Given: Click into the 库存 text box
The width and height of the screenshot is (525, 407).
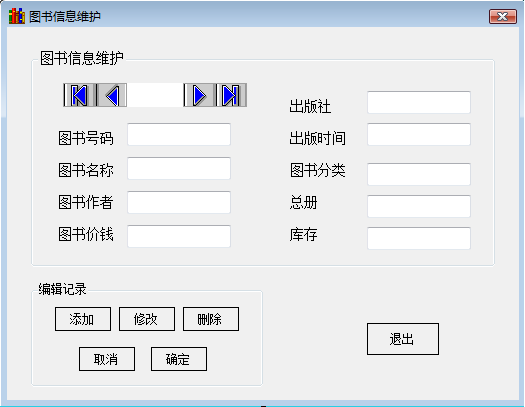Looking at the screenshot, I should point(419,238).
